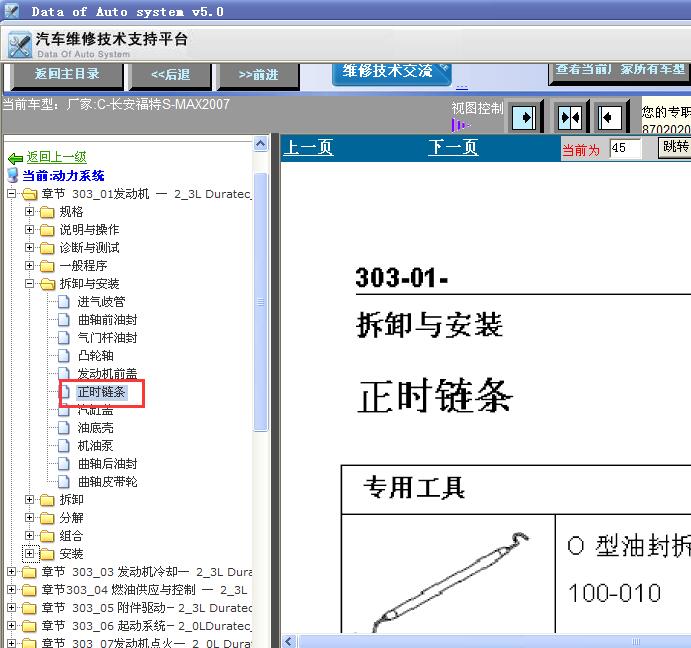Open the 曲轴前油封 document
Screen dimensions: 691x648
pos(108,320)
